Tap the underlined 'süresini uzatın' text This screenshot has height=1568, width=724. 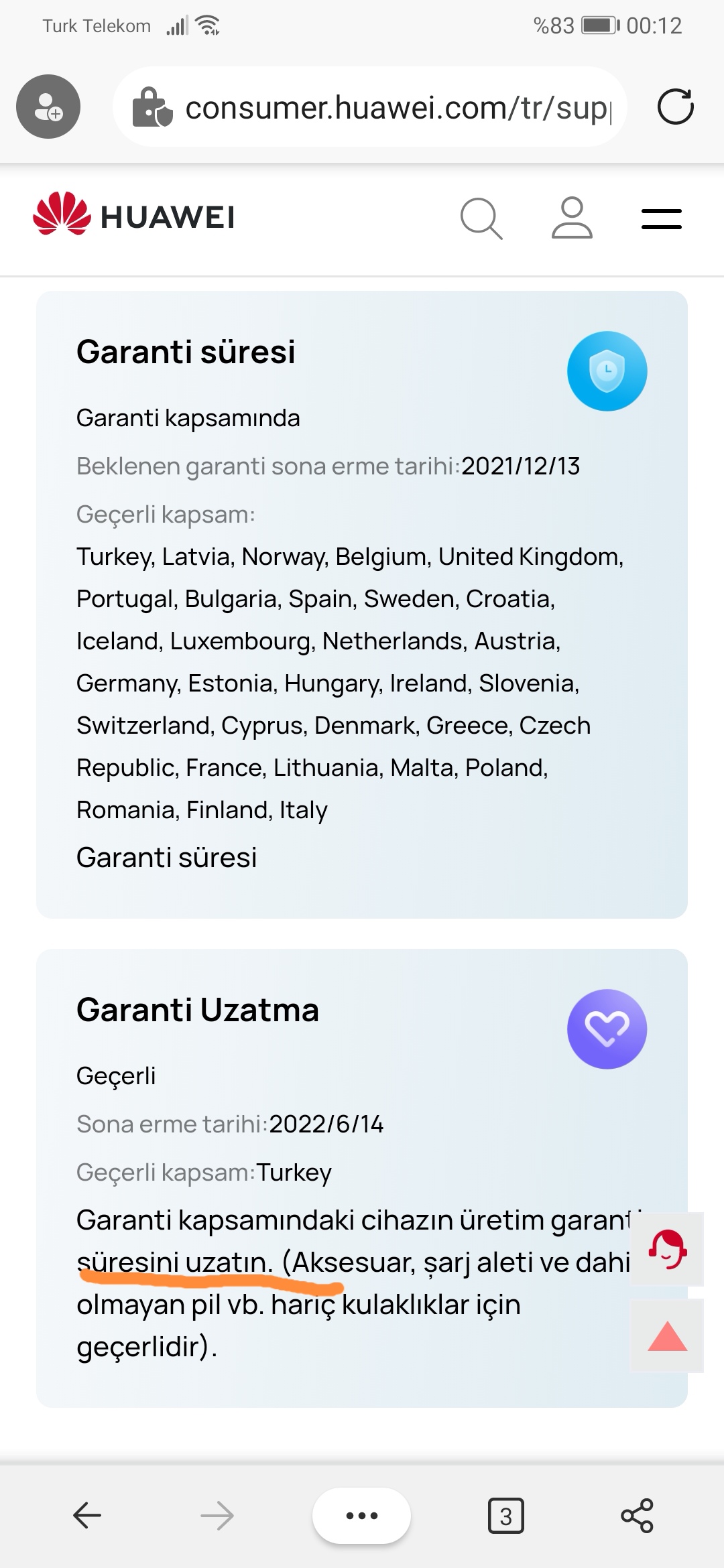(174, 1262)
